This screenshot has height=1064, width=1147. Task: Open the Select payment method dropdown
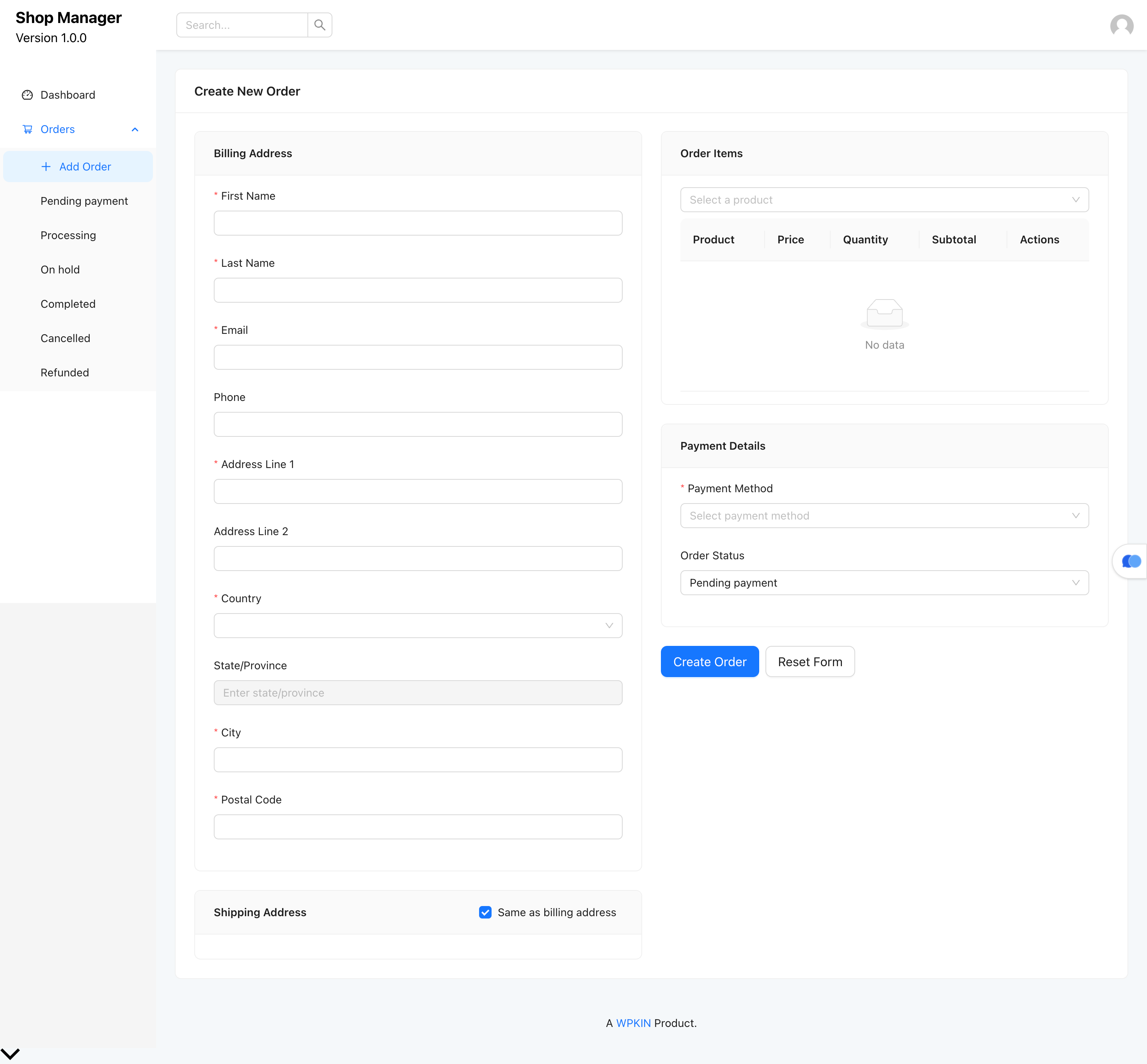click(x=884, y=515)
